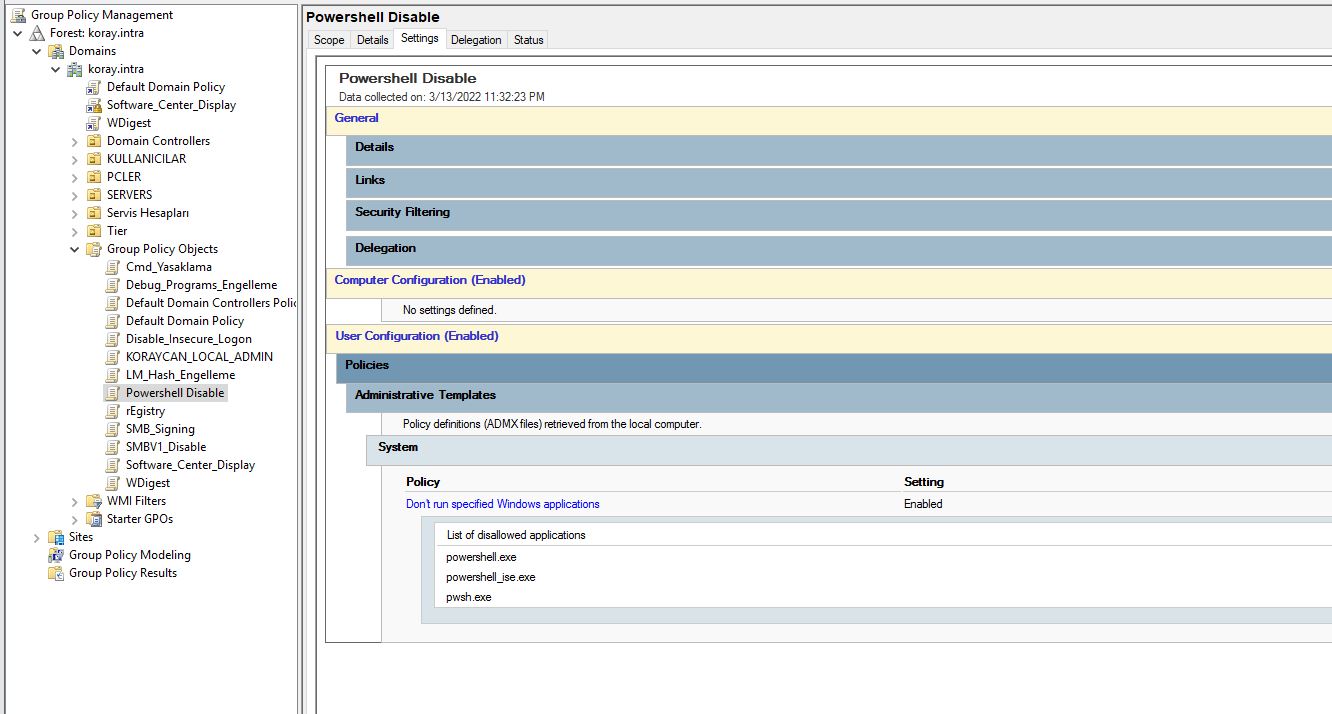Expand the KULLANICILAR organizational unit
The height and width of the screenshot is (714, 1332).
click(75, 159)
